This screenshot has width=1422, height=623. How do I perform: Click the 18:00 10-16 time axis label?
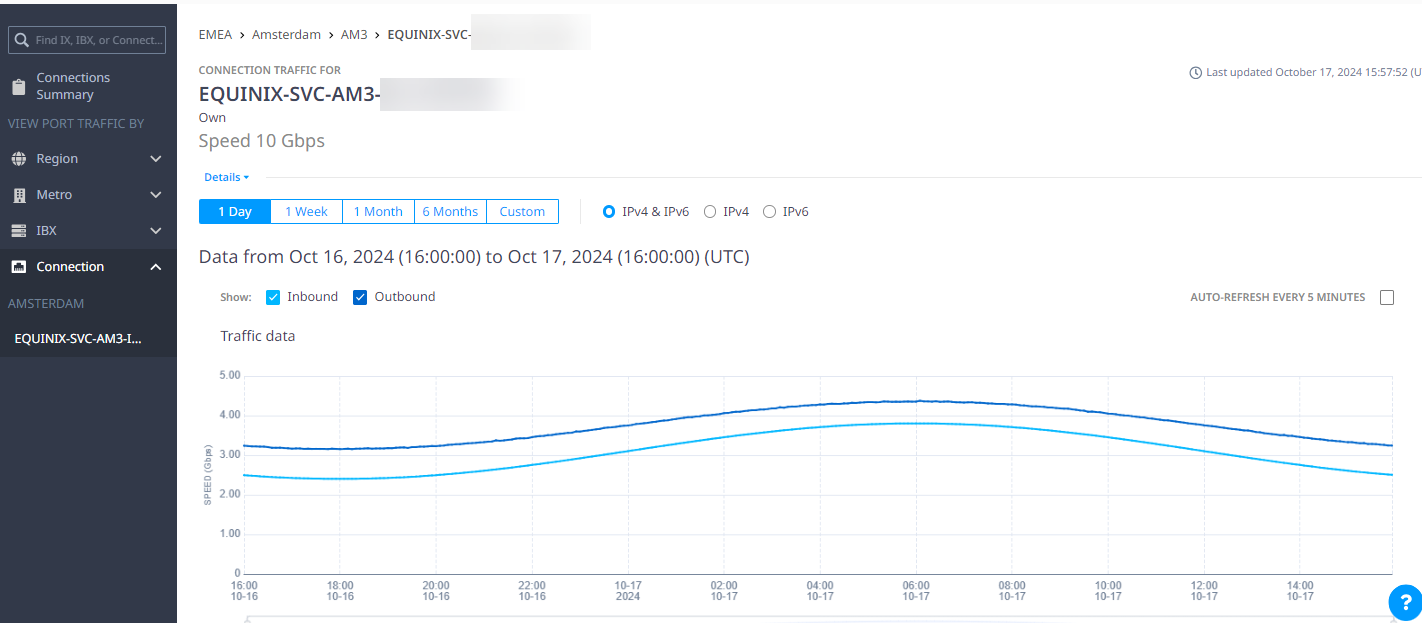click(340, 590)
